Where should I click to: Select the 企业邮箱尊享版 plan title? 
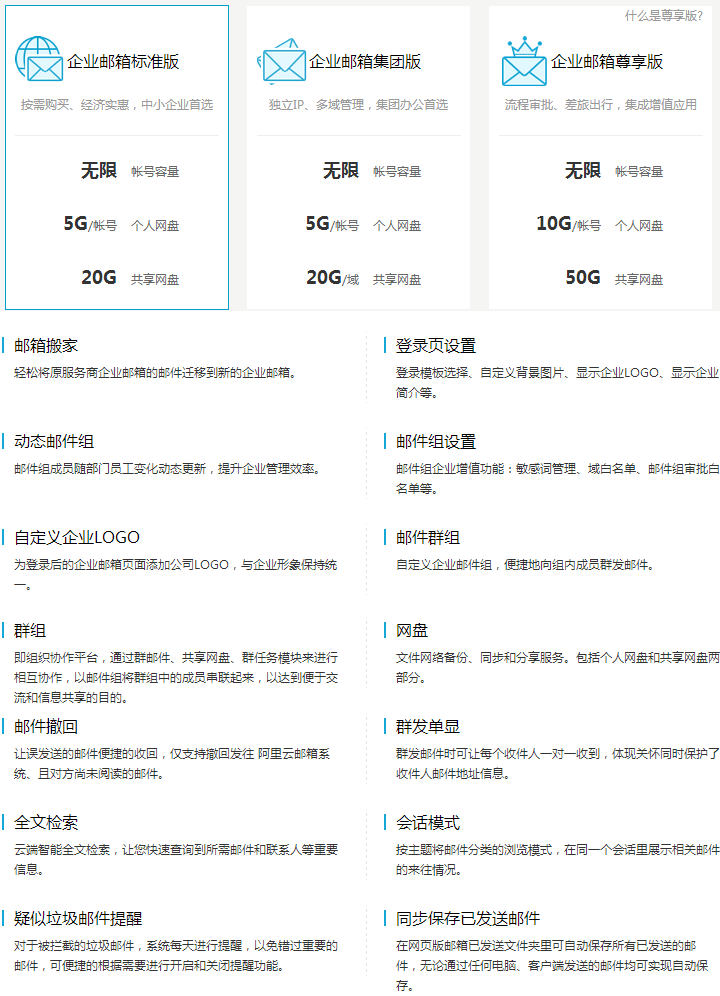click(607, 62)
